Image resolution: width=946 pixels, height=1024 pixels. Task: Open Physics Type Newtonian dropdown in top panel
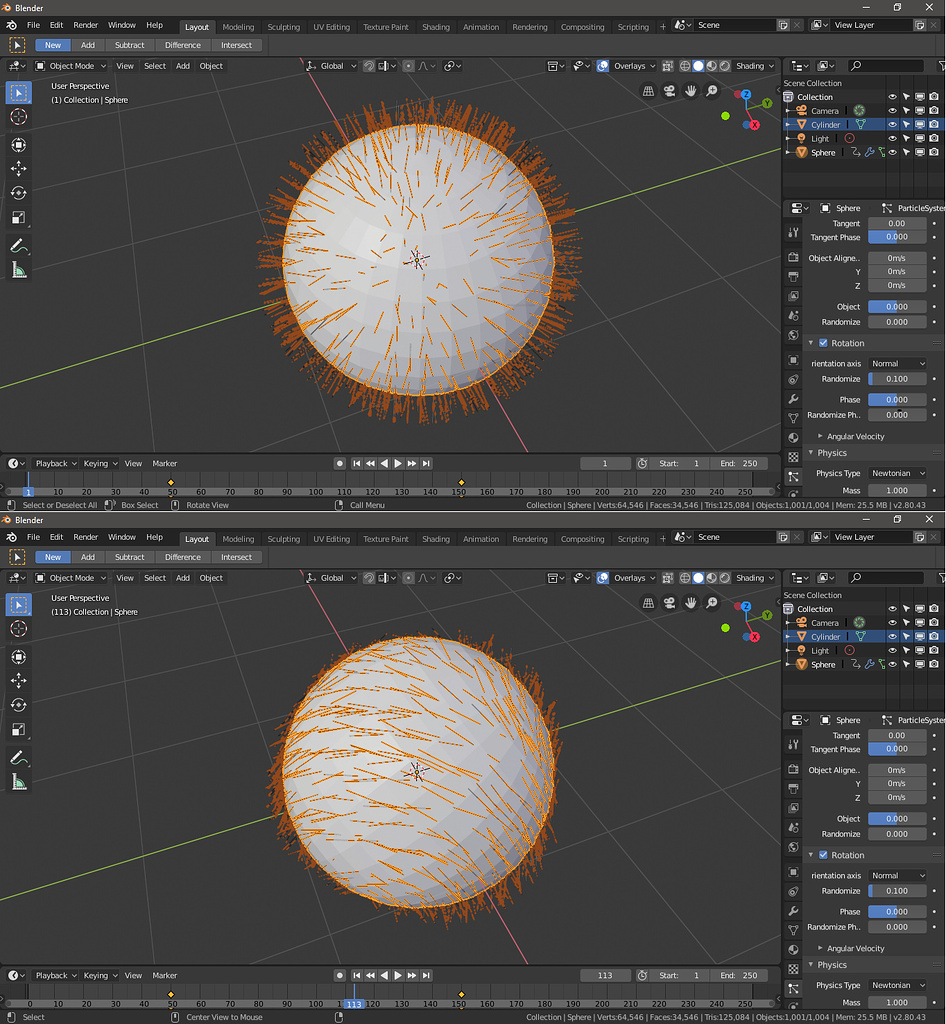(x=898, y=473)
